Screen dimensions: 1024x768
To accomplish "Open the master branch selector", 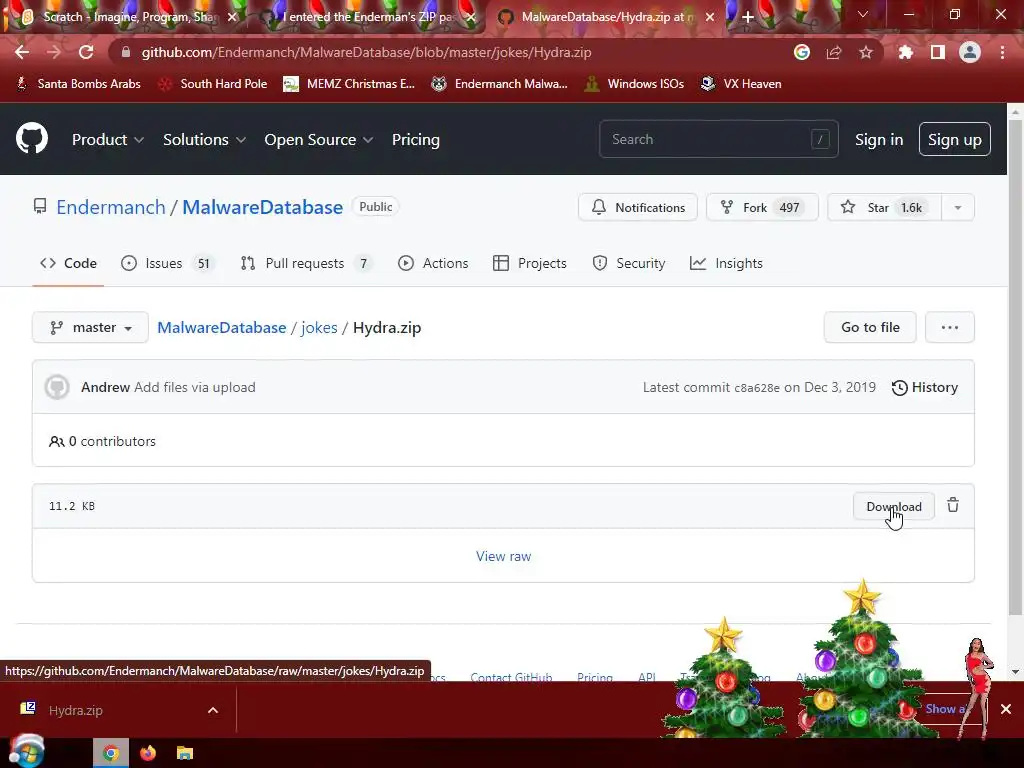I will tap(90, 327).
